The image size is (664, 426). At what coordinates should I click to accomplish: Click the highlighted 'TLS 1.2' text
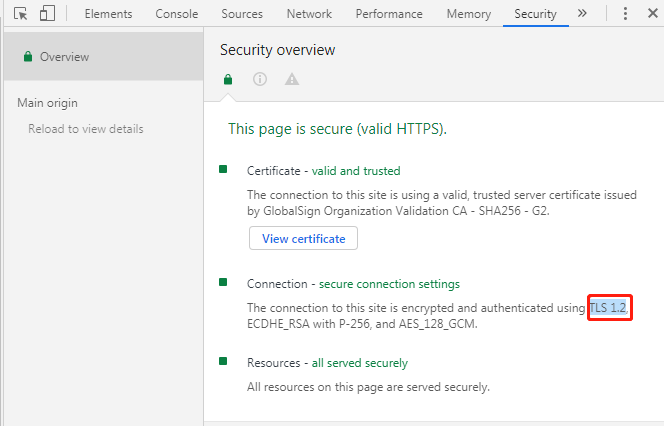click(608, 308)
